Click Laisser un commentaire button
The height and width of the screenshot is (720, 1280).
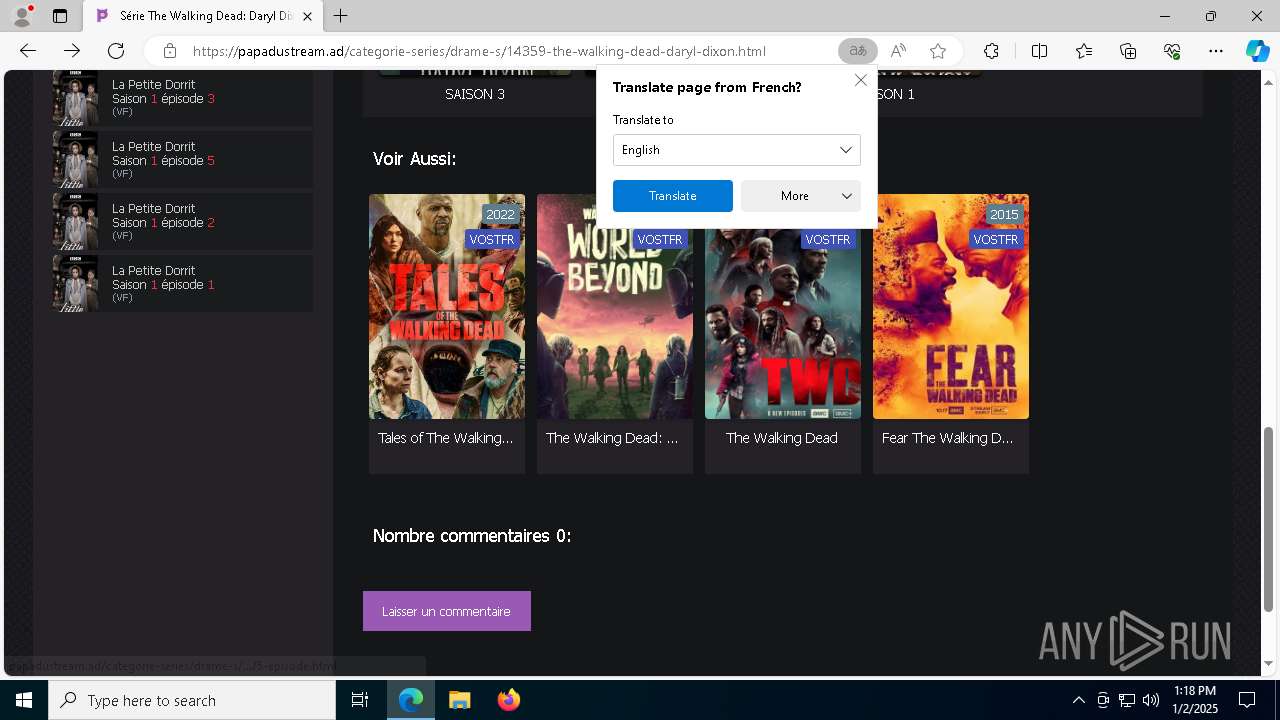tap(446, 611)
